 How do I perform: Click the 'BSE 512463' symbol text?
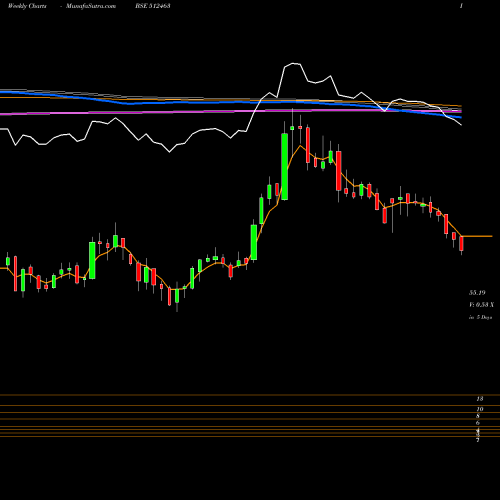(153, 6)
